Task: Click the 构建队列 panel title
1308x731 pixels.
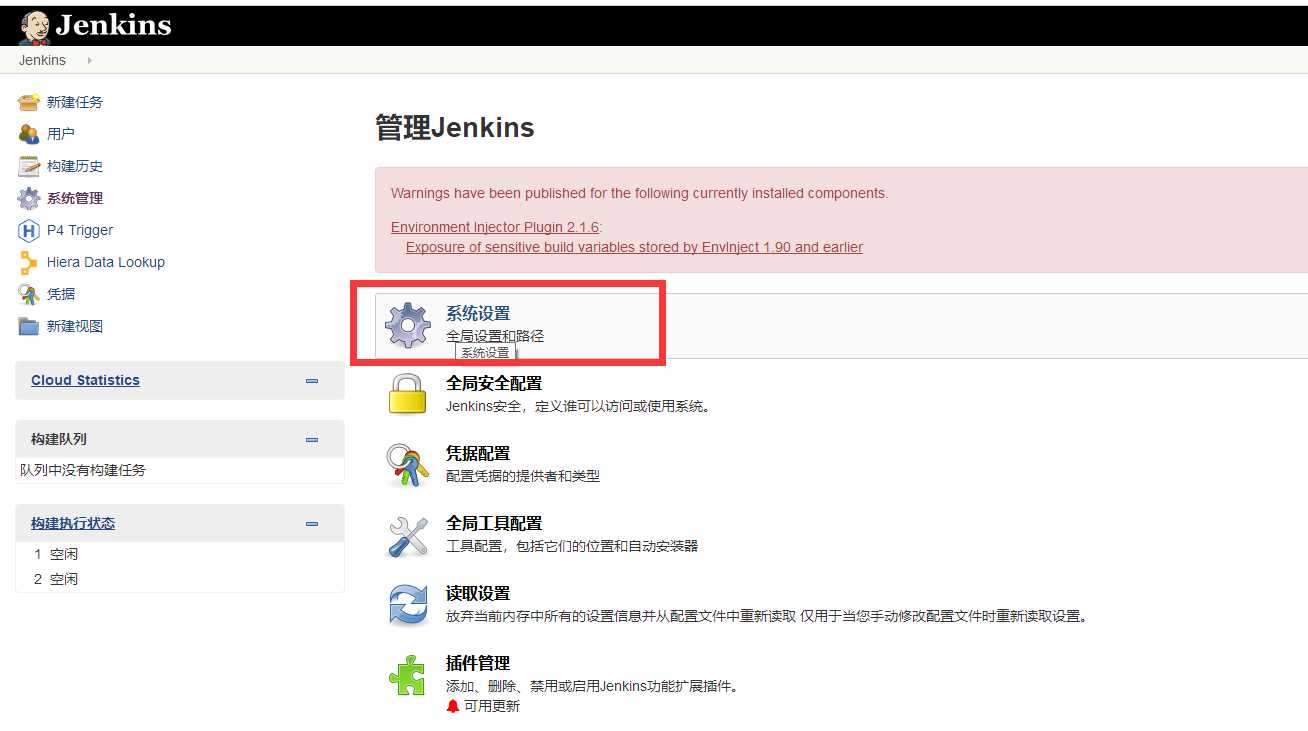Action: click(59, 439)
